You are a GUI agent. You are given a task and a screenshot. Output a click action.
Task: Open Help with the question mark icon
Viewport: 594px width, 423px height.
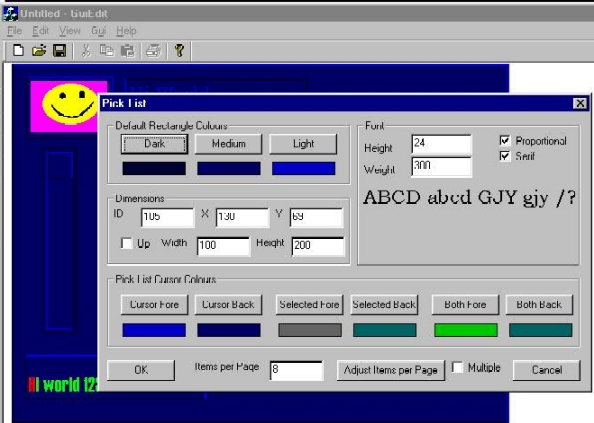pyautogui.click(x=179, y=50)
